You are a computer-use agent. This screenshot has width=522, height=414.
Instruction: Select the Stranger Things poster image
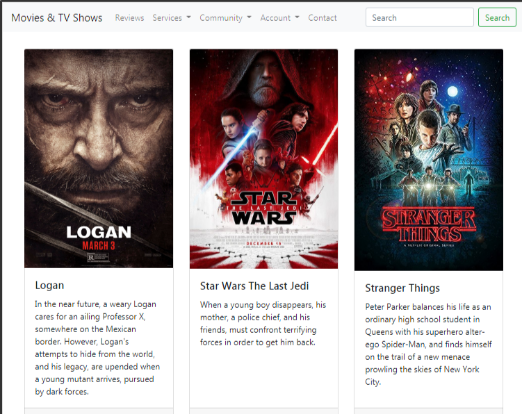(x=429, y=160)
